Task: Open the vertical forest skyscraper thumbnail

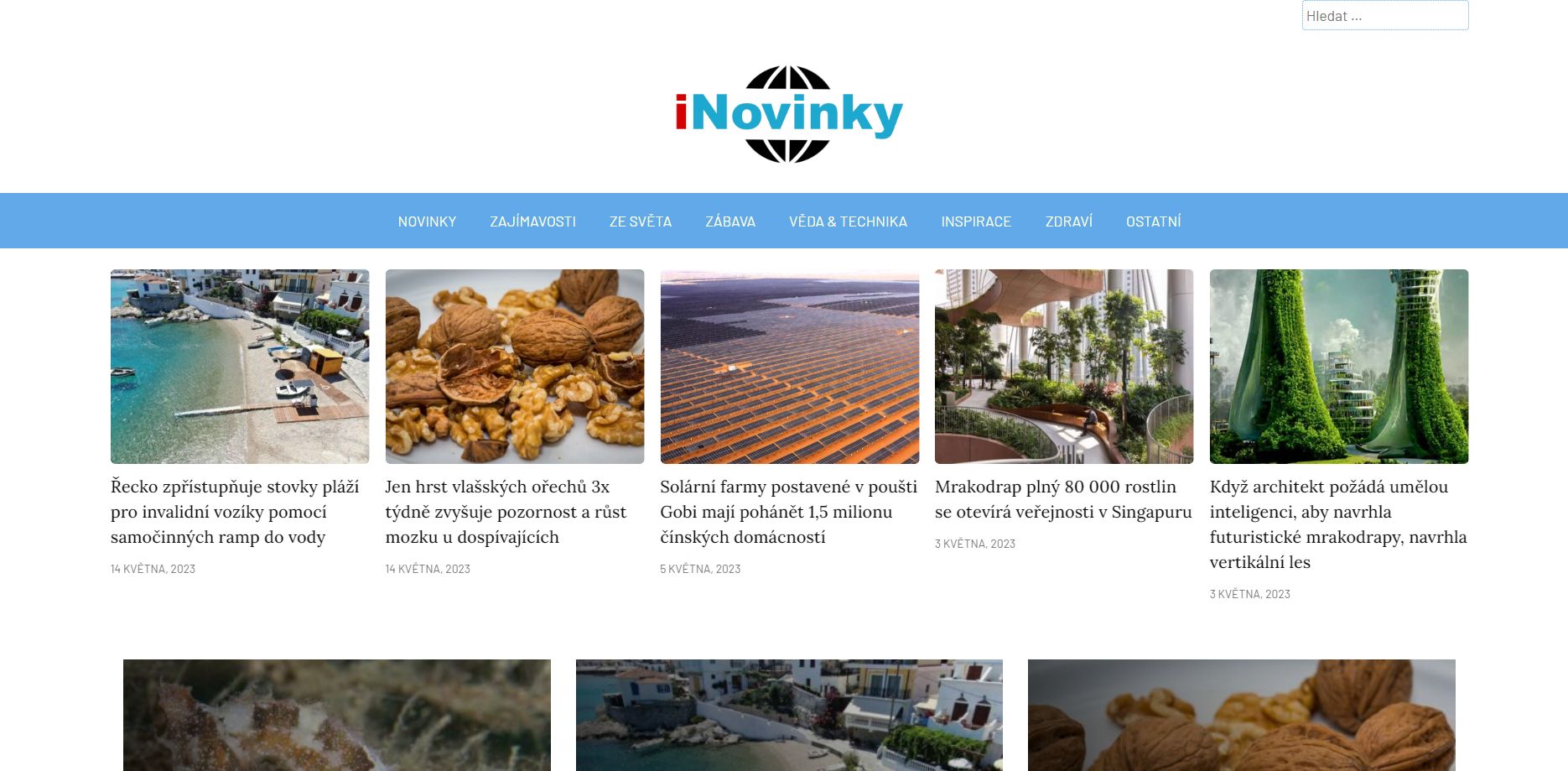Action: [1339, 367]
